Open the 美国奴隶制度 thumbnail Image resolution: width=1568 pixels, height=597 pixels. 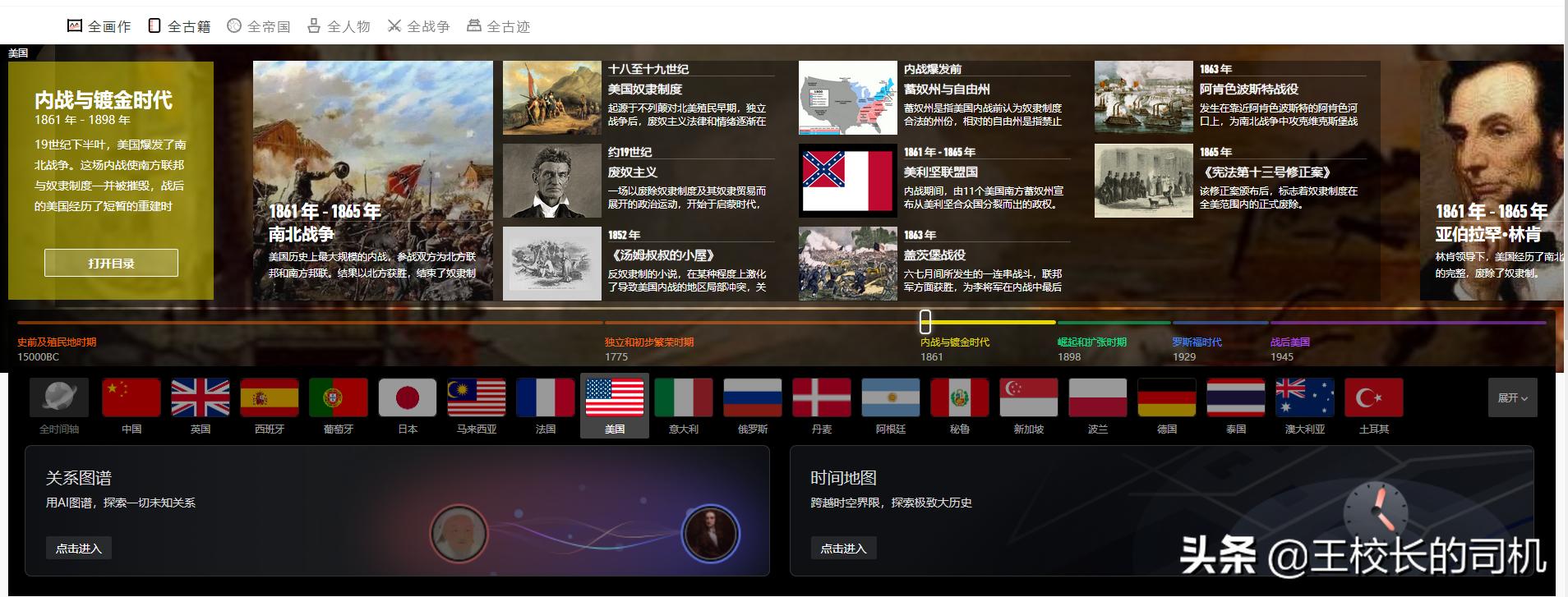pyautogui.click(x=552, y=98)
